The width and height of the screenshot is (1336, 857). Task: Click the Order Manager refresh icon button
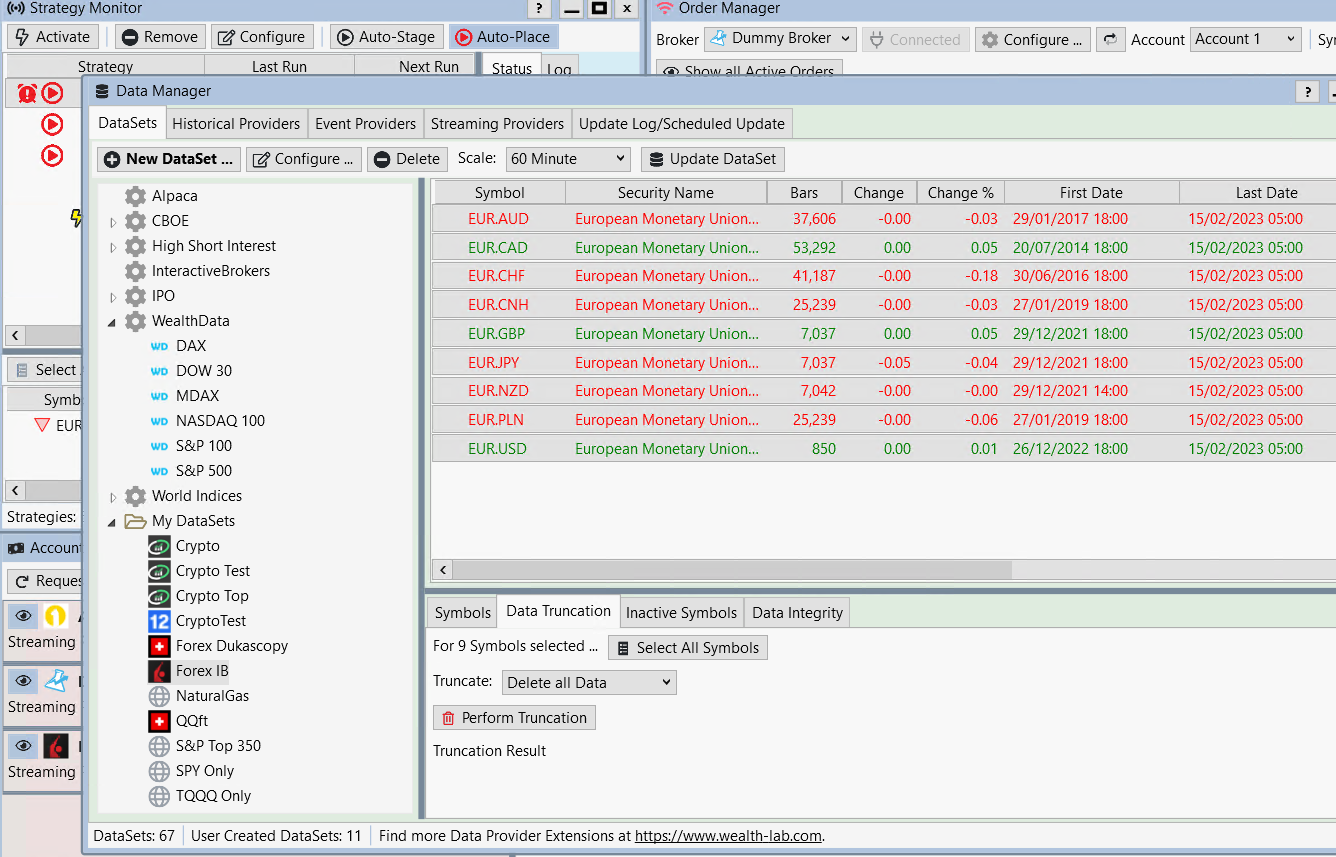(x=1110, y=40)
